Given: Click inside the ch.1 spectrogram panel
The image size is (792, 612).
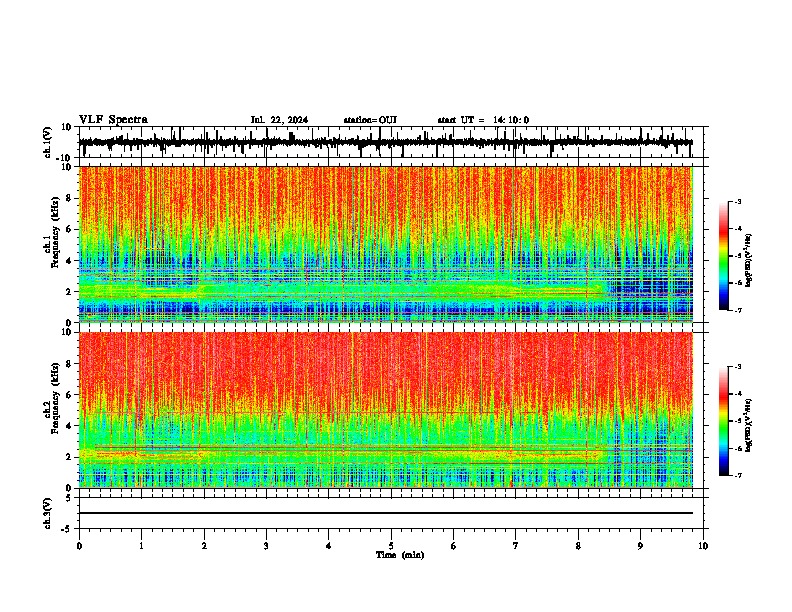Looking at the screenshot, I should (385, 244).
